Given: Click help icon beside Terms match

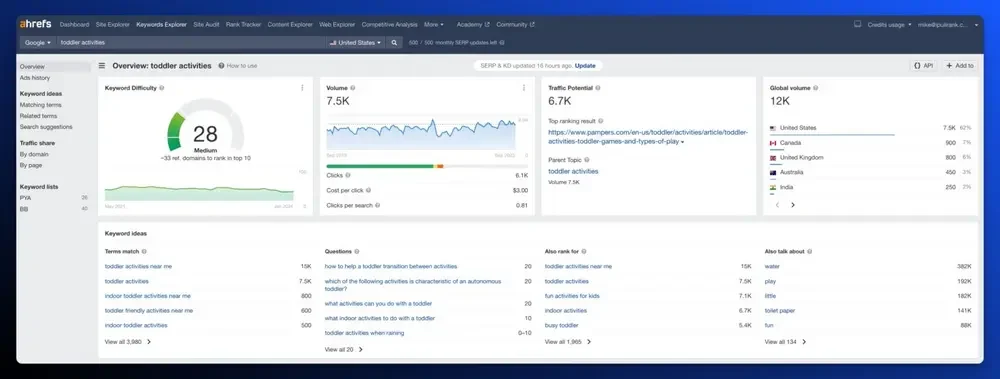Looking at the screenshot, I should coord(144,251).
